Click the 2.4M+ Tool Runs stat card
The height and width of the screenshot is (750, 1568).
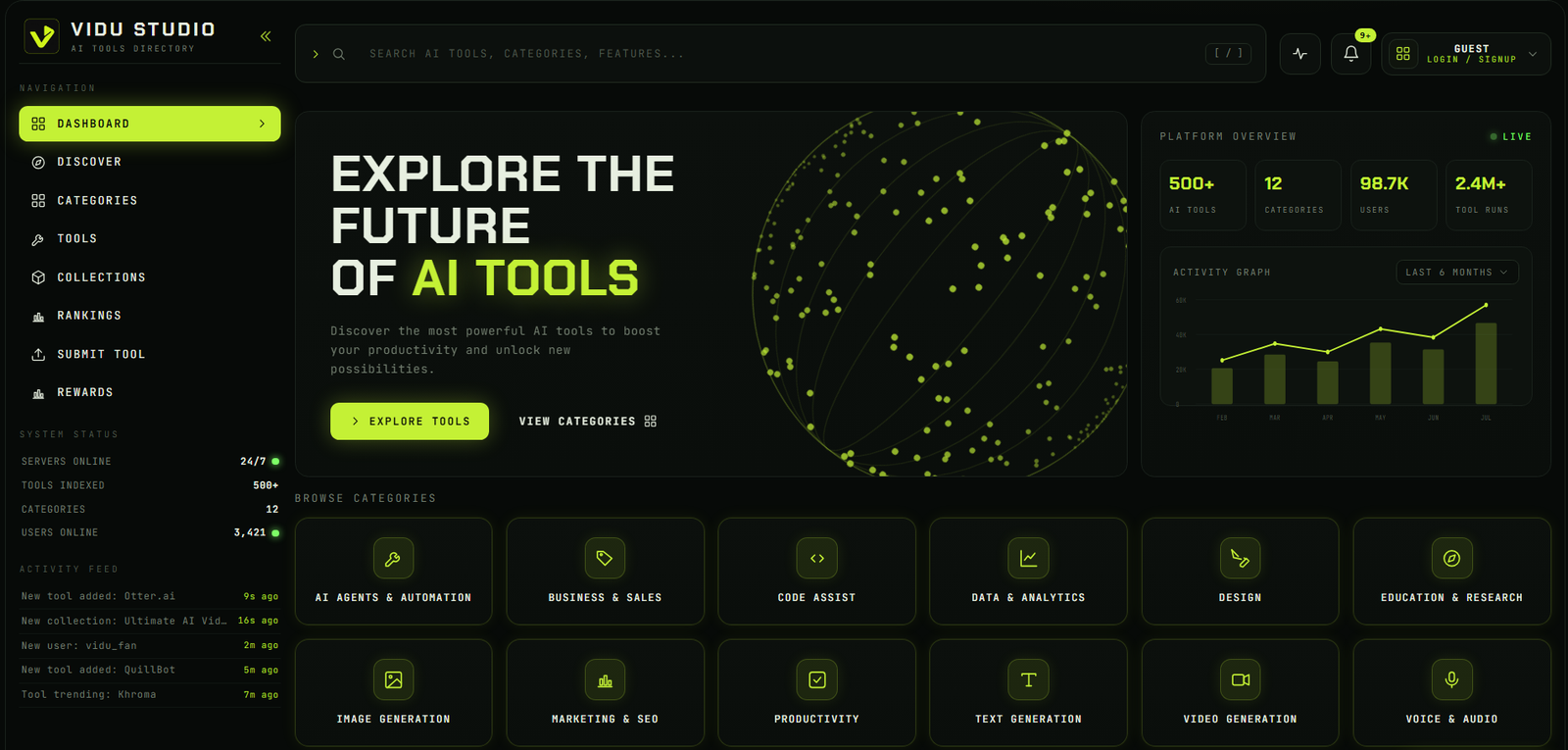tap(1489, 195)
